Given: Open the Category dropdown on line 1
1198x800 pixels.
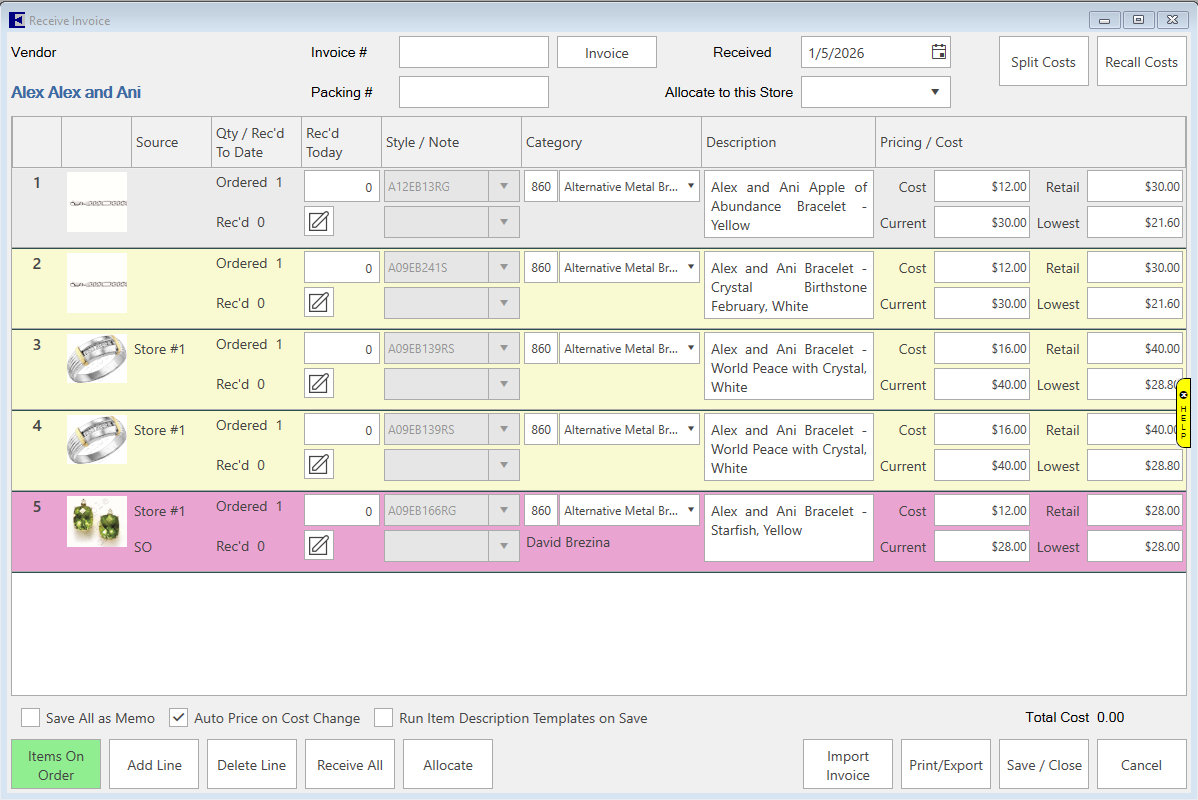Looking at the screenshot, I should click(690, 186).
